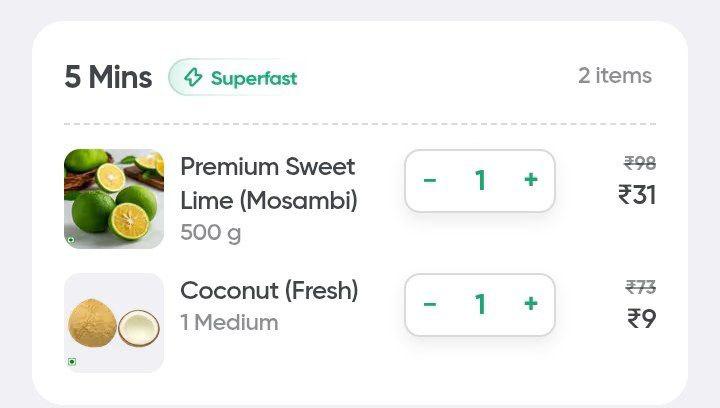Add one more Coconut (Fresh)
Screen dimensions: 720x408
pos(531,304)
